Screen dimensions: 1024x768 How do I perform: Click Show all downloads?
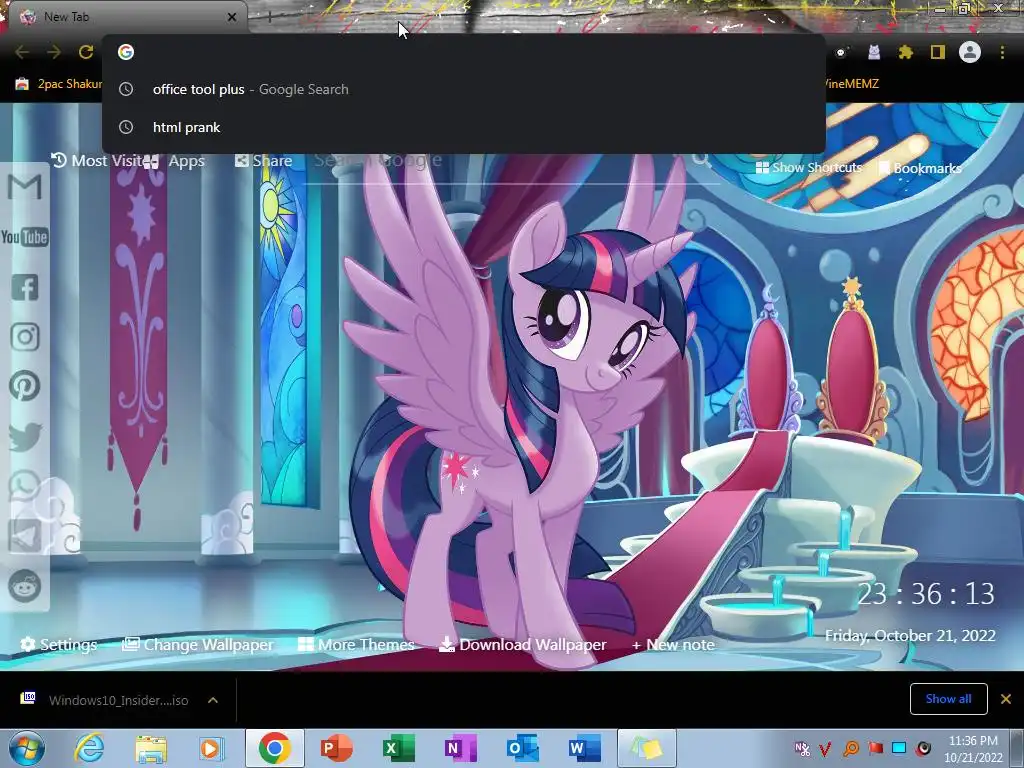pyautogui.click(x=948, y=699)
